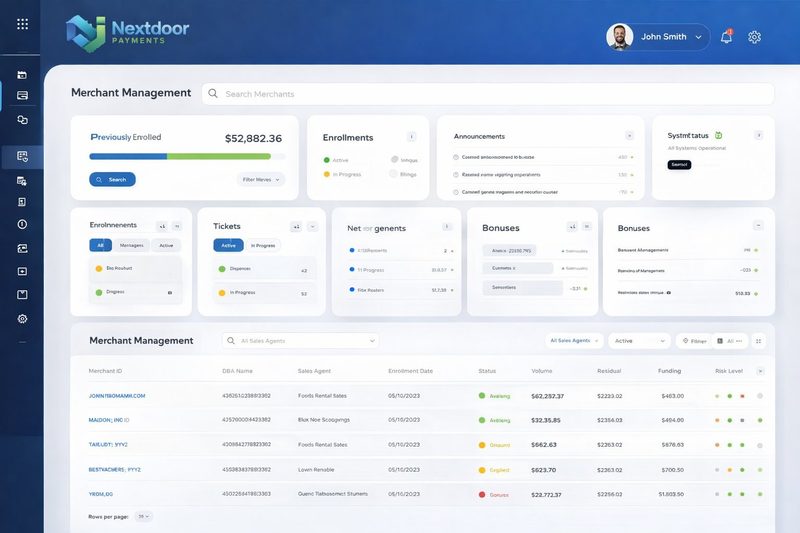Image resolution: width=800 pixels, height=533 pixels.
Task: Open the first announcement row
Action: (x=543, y=157)
